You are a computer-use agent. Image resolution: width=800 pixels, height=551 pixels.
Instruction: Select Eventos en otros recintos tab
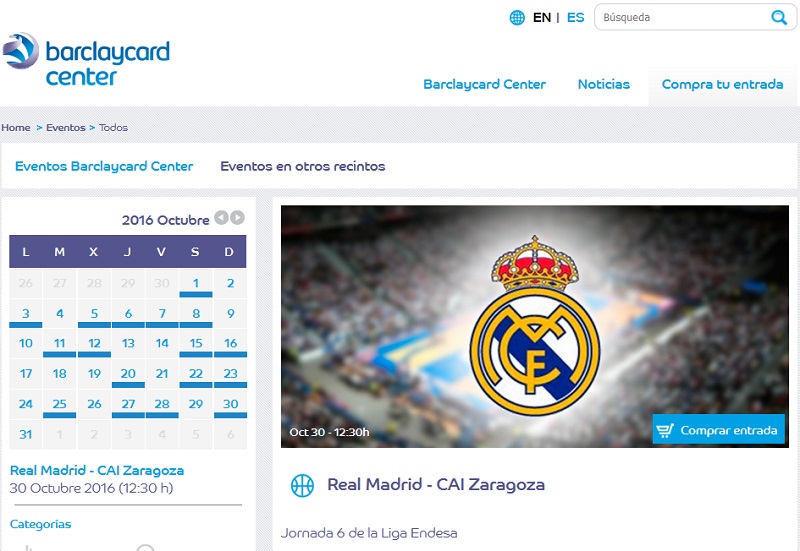303,166
